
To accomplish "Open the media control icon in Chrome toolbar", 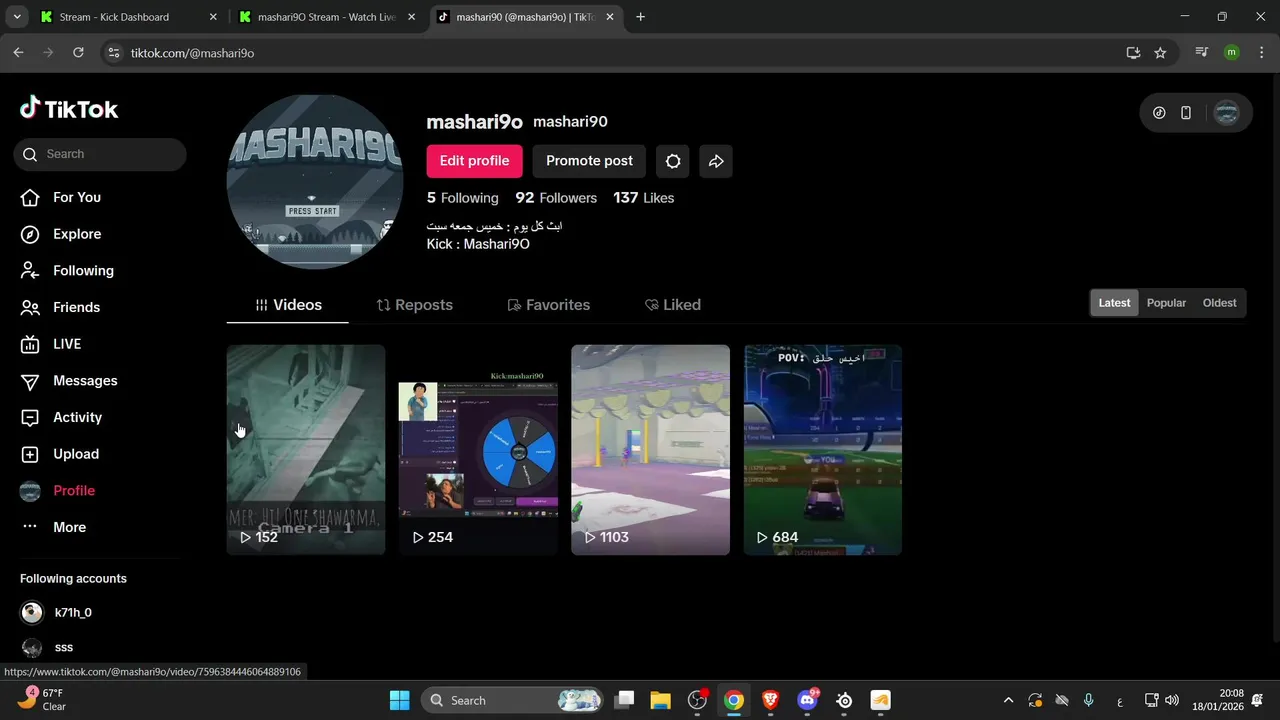I will point(1202,53).
